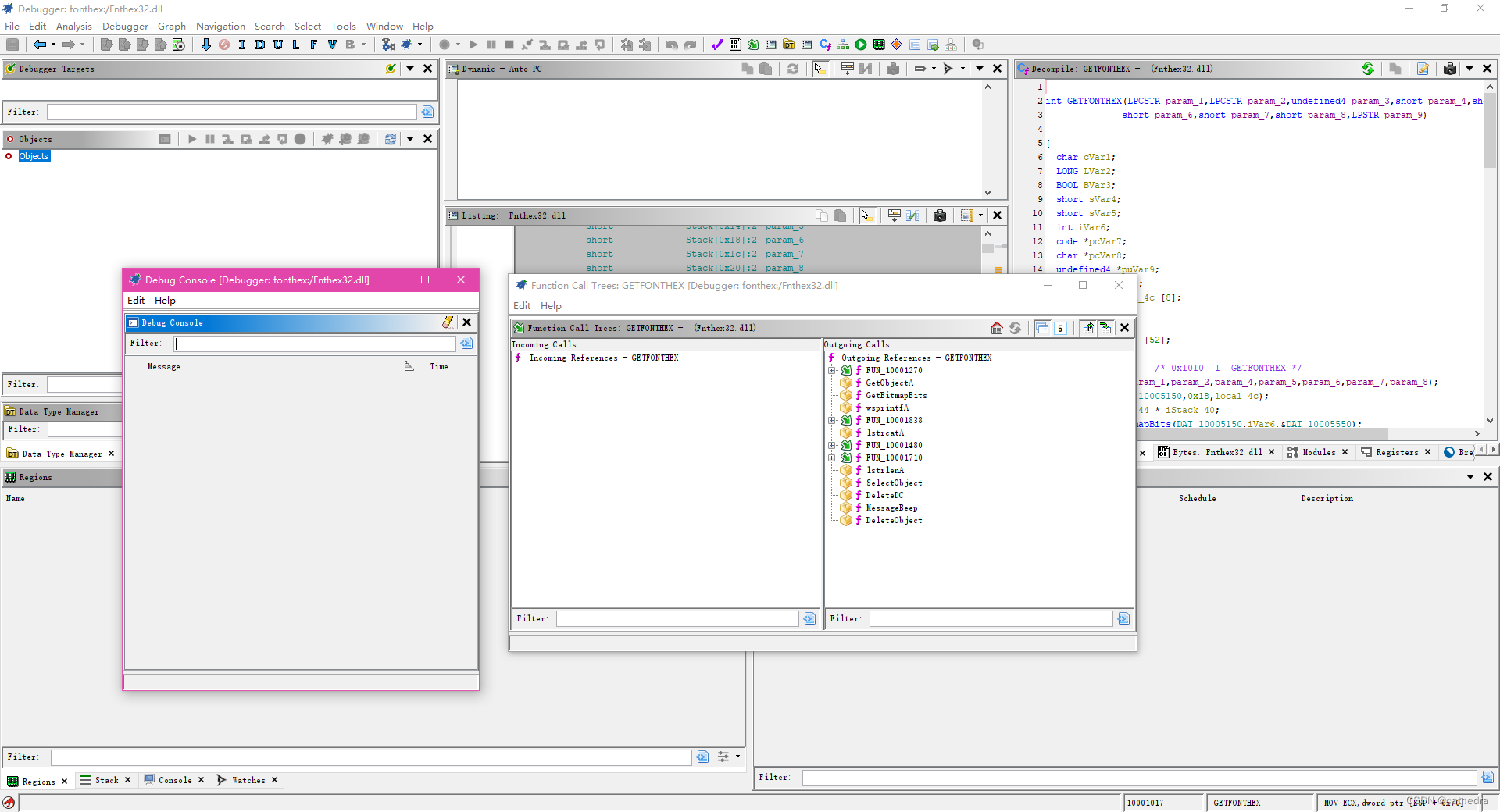Open the Analysis menu
Screen dimensions: 1500x812
click(74, 26)
